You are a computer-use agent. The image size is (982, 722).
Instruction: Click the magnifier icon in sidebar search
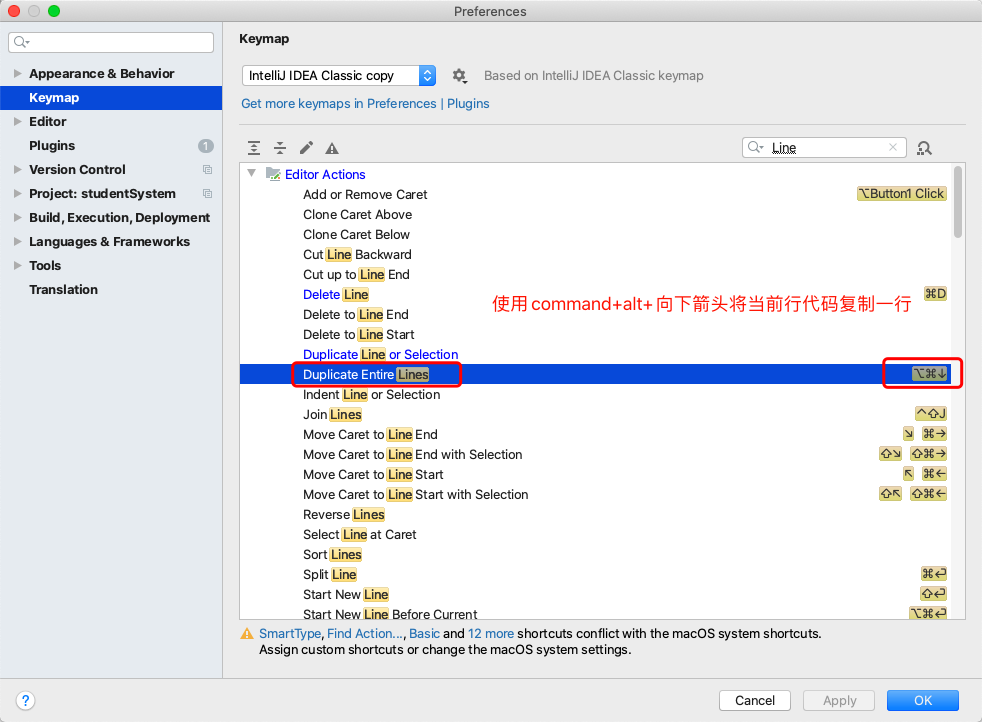(21, 42)
